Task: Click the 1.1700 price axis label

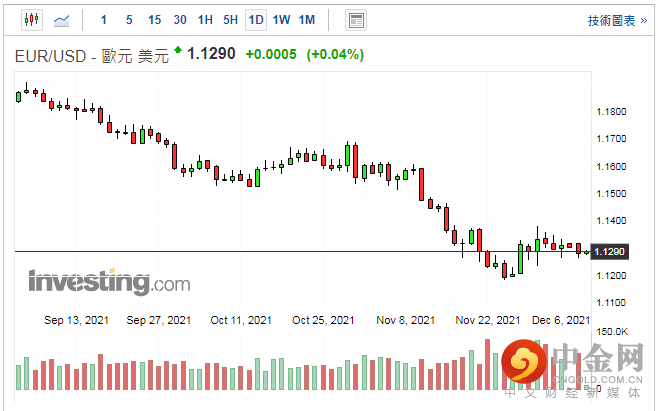Action: click(x=611, y=139)
